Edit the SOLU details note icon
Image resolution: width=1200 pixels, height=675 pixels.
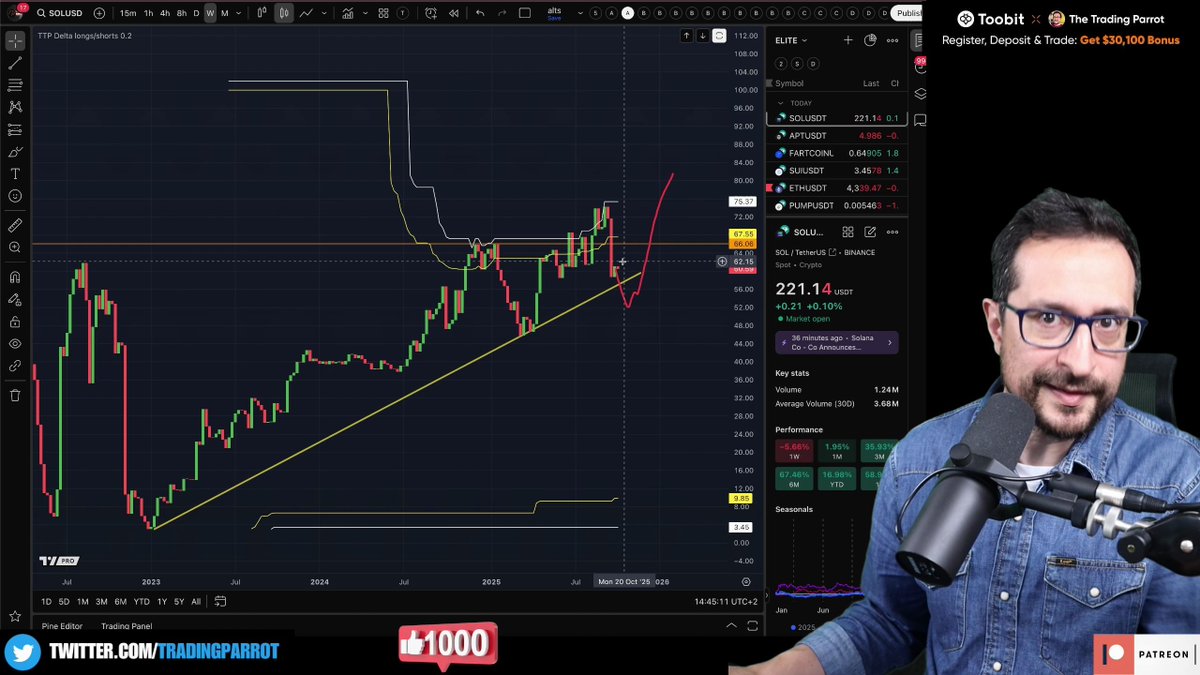point(870,232)
